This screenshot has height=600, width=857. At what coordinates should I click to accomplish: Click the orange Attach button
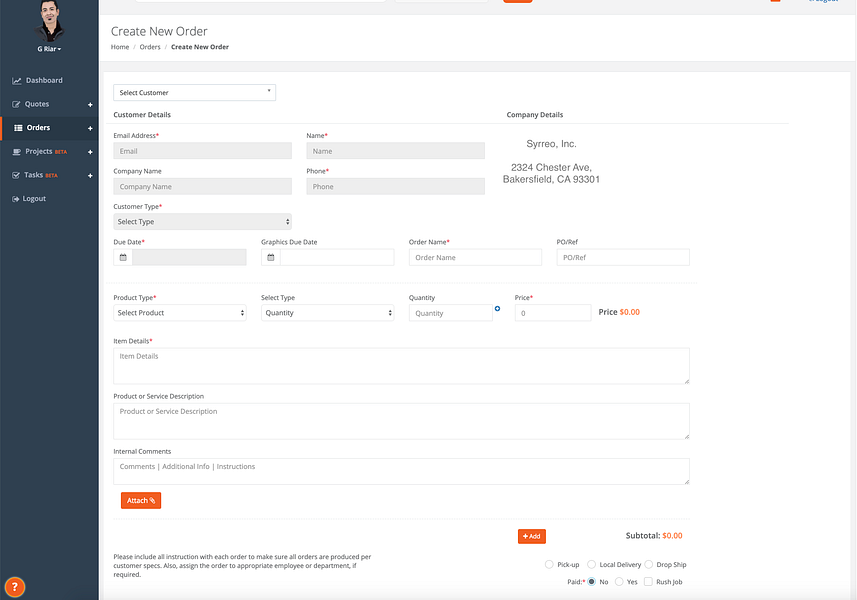[141, 501]
